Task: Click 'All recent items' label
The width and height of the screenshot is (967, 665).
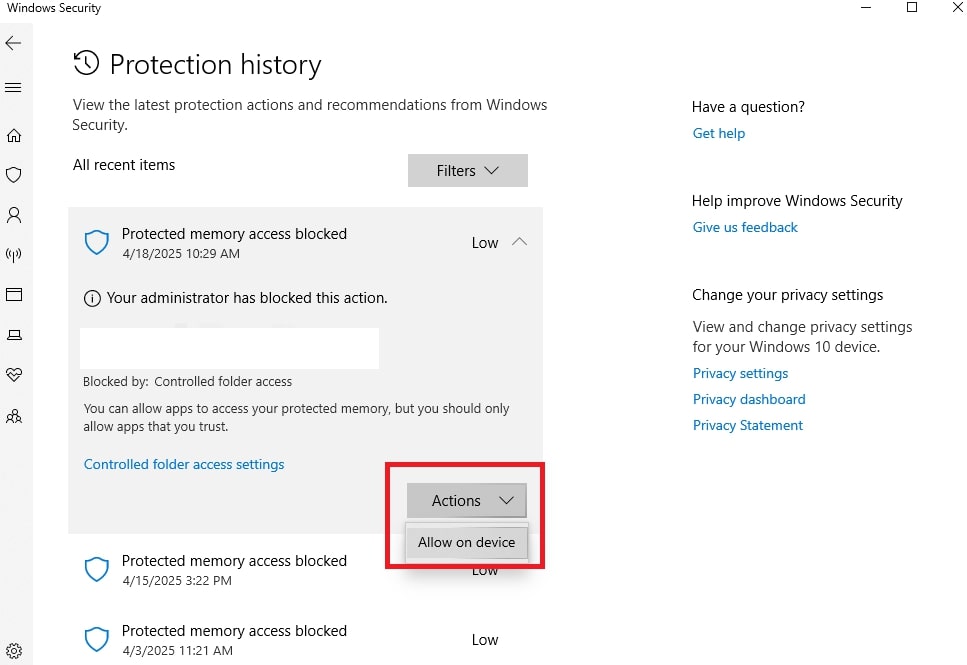Action: click(124, 165)
